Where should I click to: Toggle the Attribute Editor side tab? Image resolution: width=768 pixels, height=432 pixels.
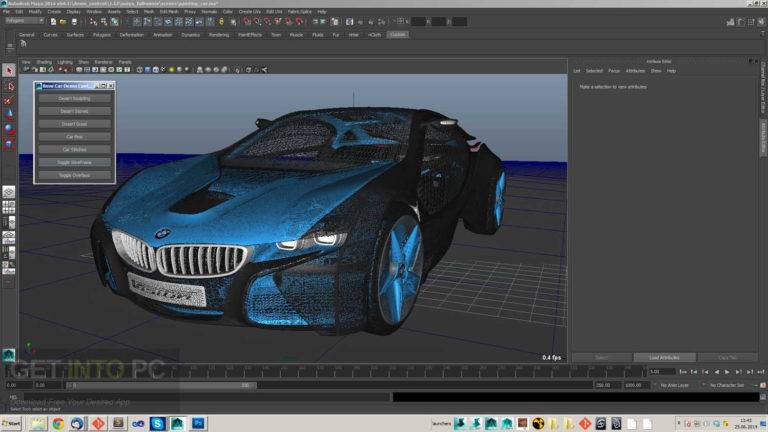[763, 139]
